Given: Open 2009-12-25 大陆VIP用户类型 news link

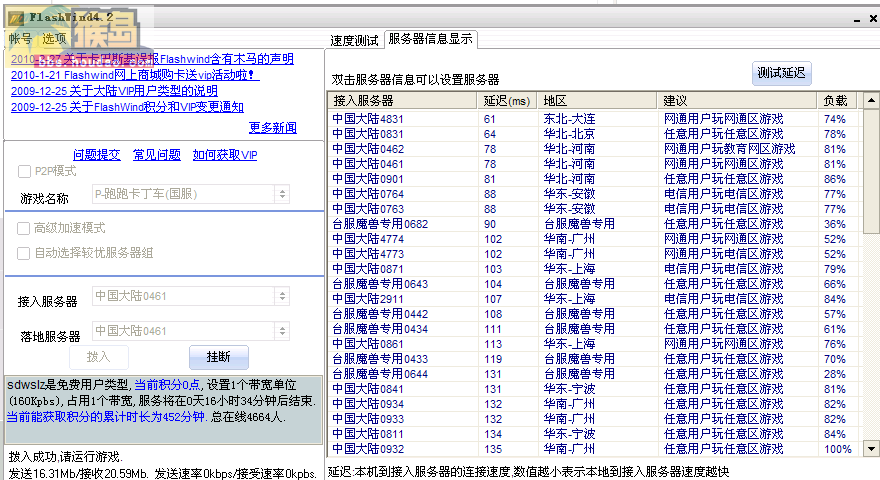Looking at the screenshot, I should click(x=114, y=91).
